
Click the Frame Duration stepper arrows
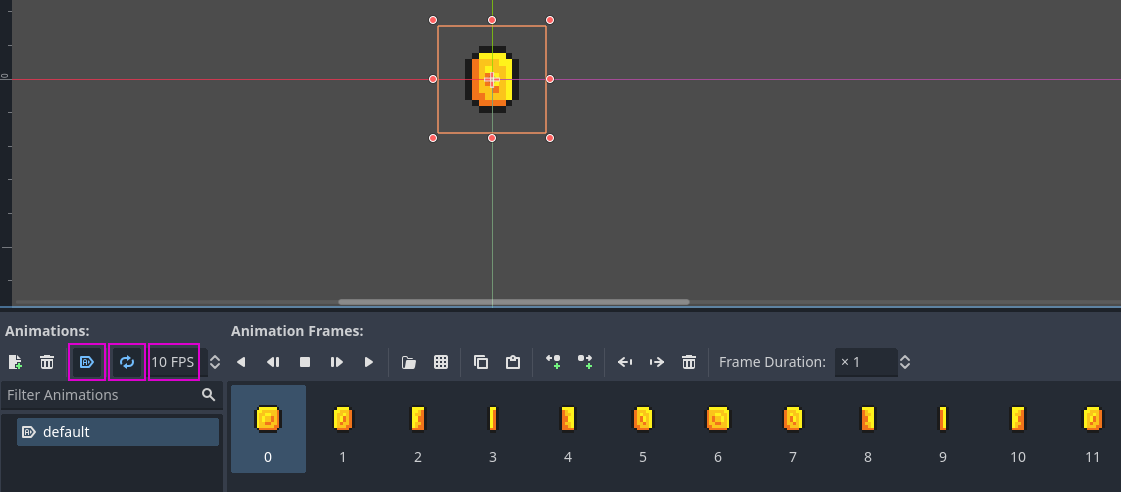pos(905,362)
